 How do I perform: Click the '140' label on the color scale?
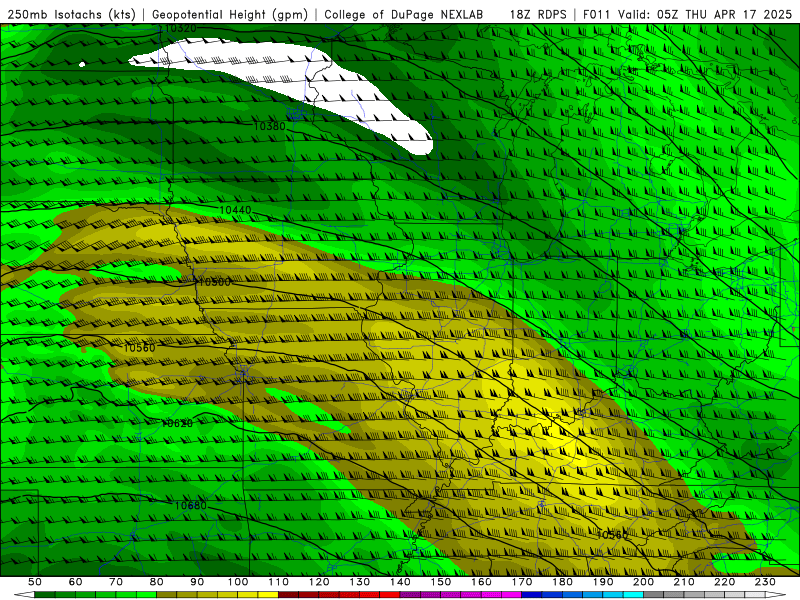coord(401,582)
